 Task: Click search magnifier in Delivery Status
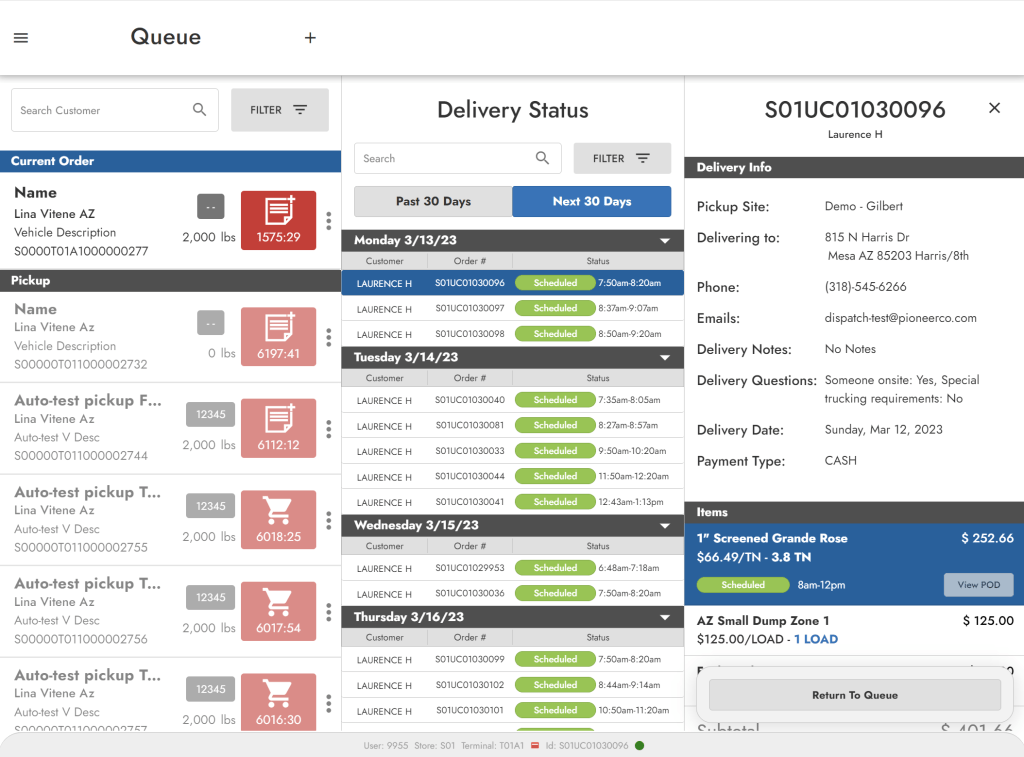click(542, 158)
